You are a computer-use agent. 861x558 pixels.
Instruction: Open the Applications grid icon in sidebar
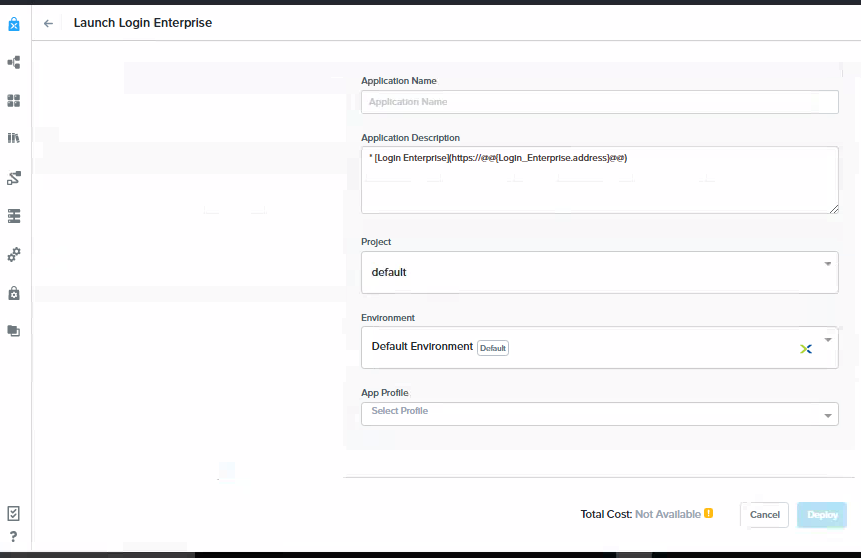pyautogui.click(x=14, y=101)
